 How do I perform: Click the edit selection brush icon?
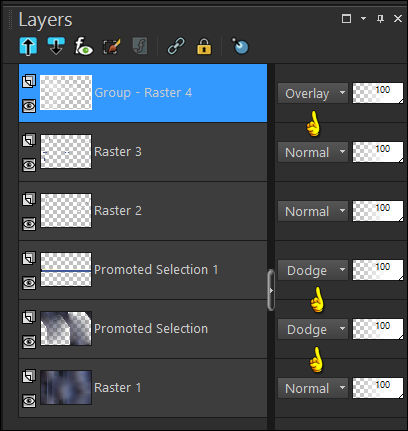coord(112,46)
